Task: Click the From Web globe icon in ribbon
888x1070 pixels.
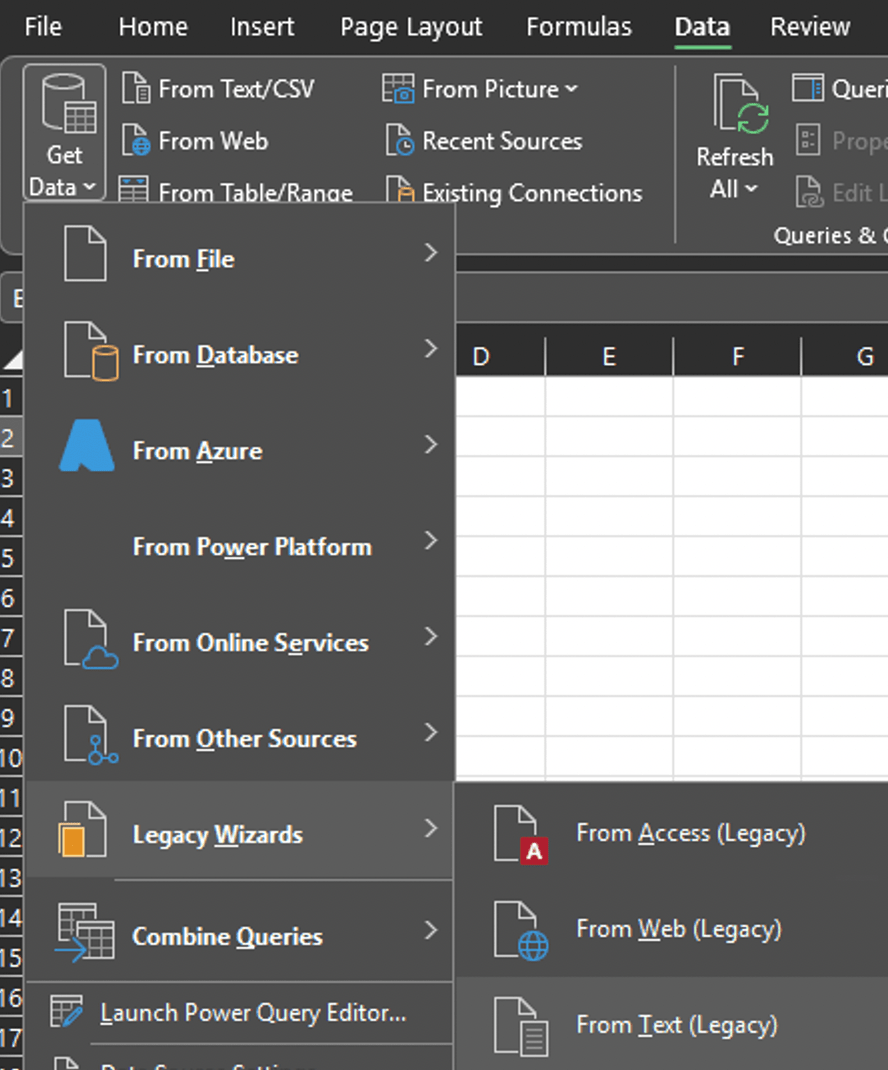Action: (136, 141)
